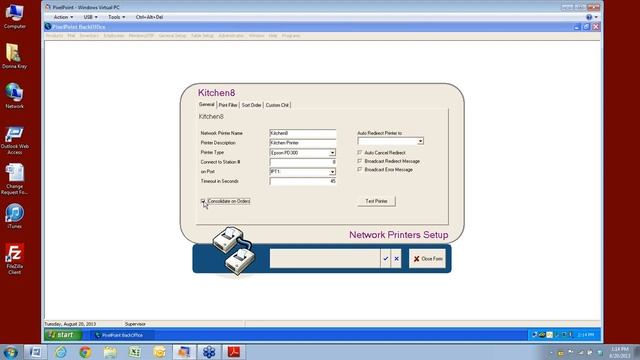
Task: Expand the Auto Redirect Printer to dropdown
Action: pos(420,141)
